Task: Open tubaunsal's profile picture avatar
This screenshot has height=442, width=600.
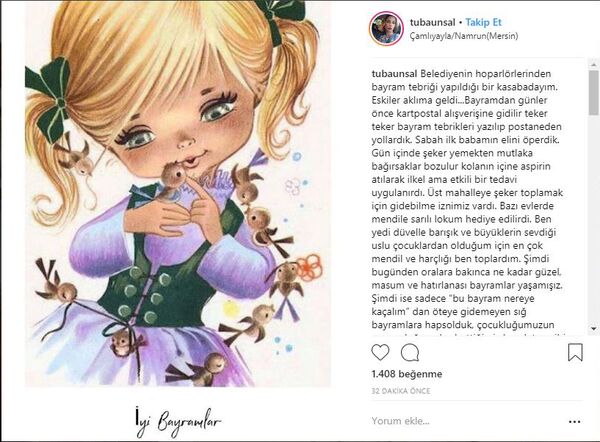Action: coord(386,29)
